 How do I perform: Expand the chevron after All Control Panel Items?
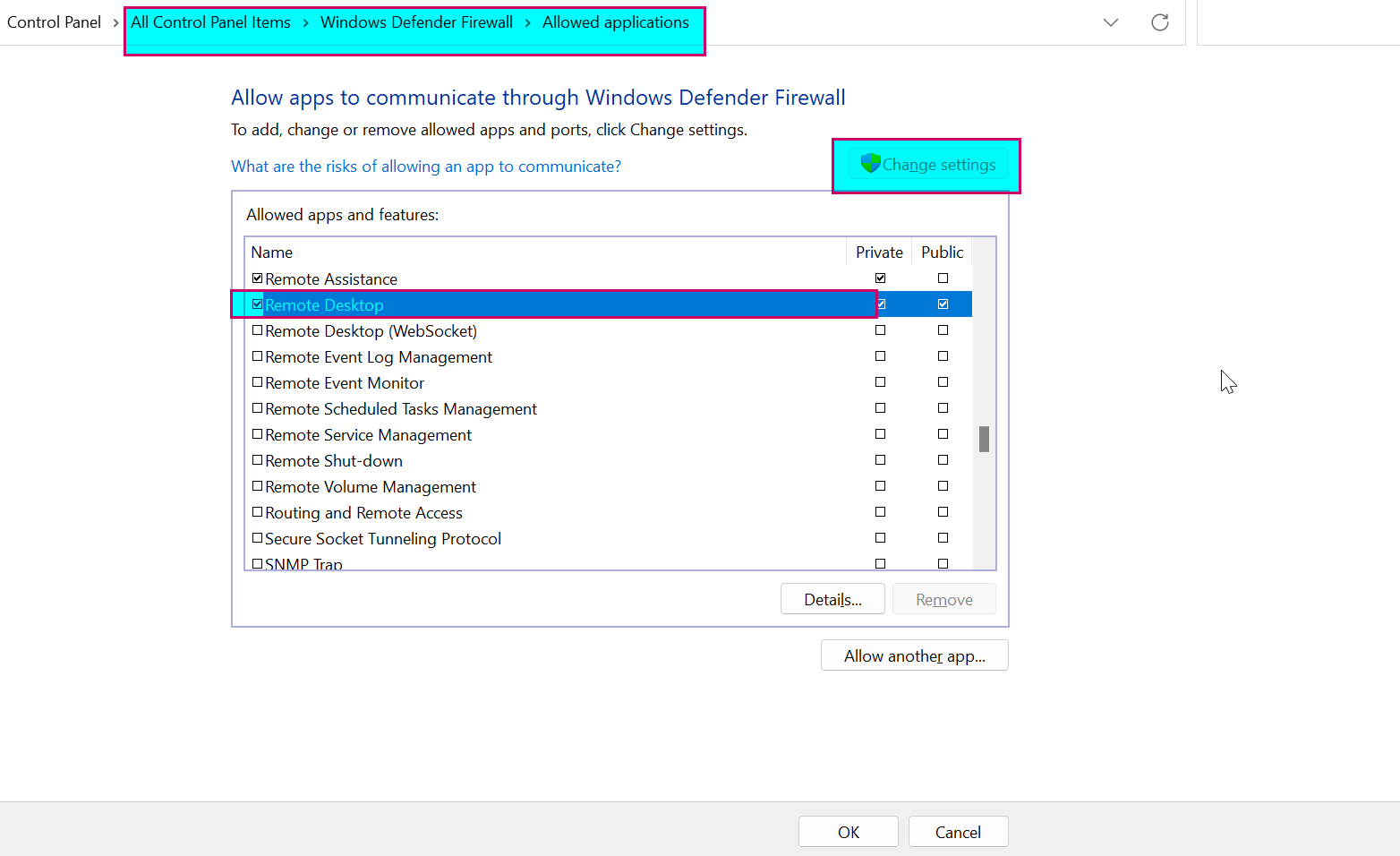tap(305, 22)
